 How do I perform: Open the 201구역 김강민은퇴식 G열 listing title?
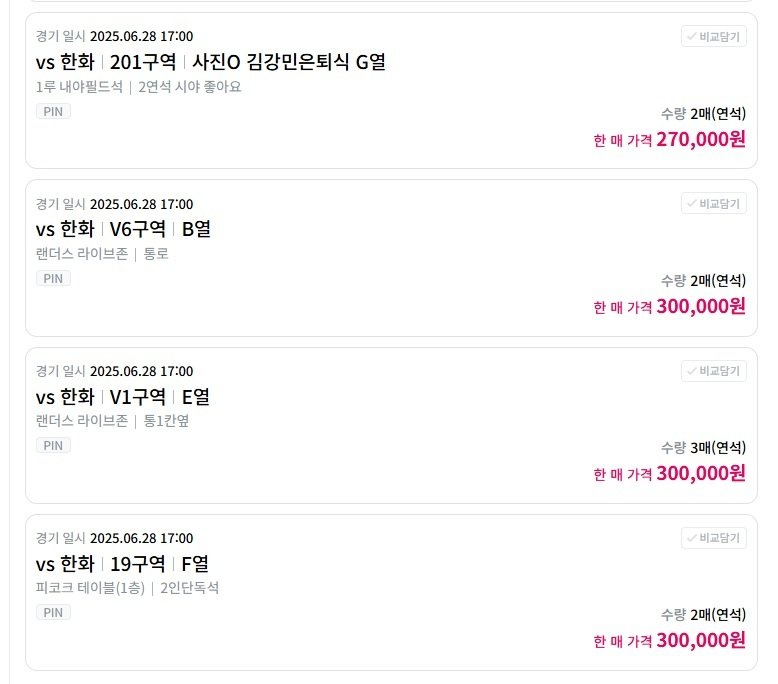tap(210, 62)
